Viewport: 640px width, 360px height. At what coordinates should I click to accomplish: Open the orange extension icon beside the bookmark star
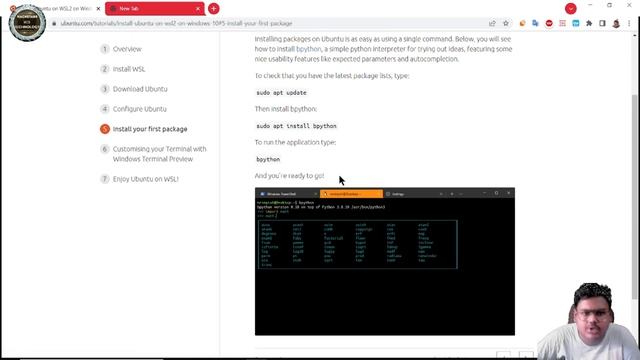click(x=522, y=23)
